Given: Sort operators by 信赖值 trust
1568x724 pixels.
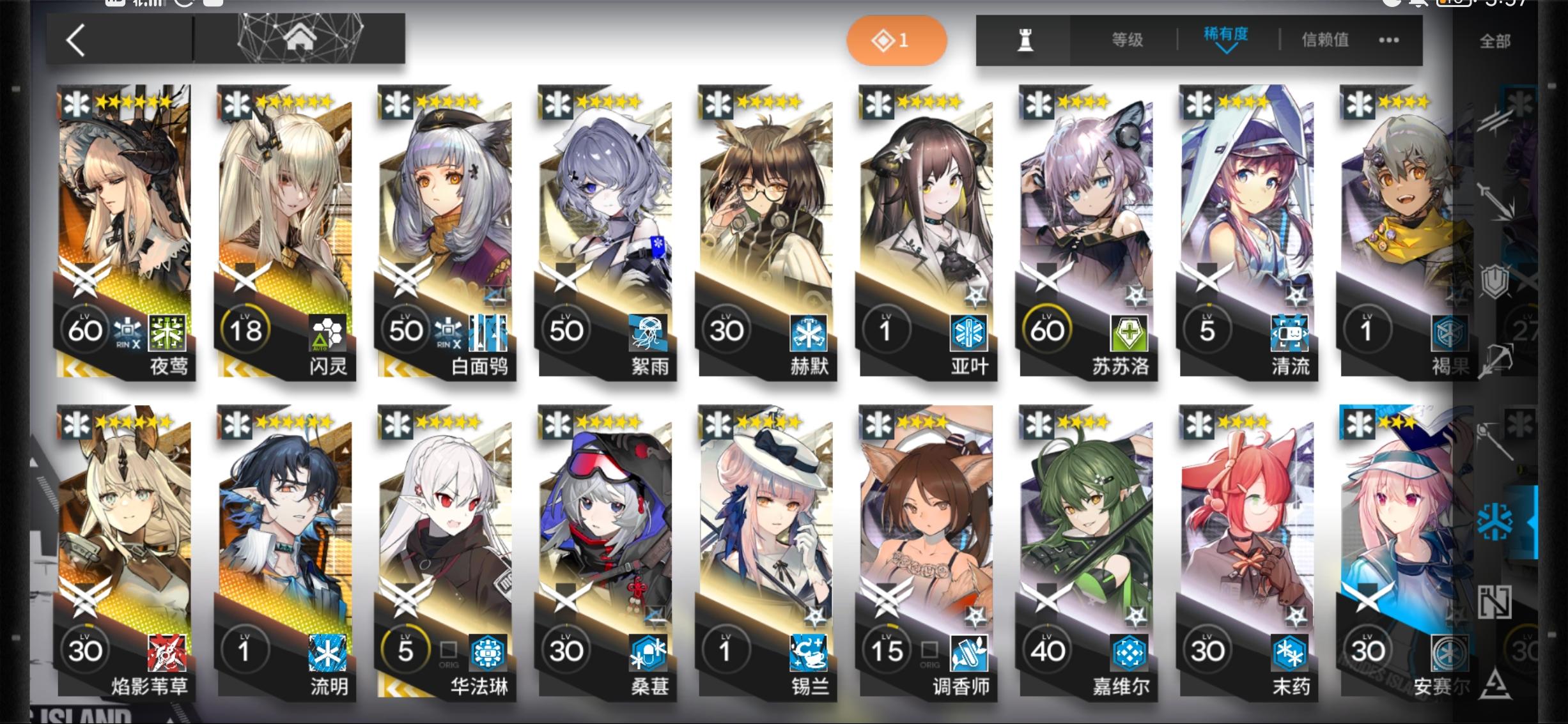Looking at the screenshot, I should tap(1325, 40).
